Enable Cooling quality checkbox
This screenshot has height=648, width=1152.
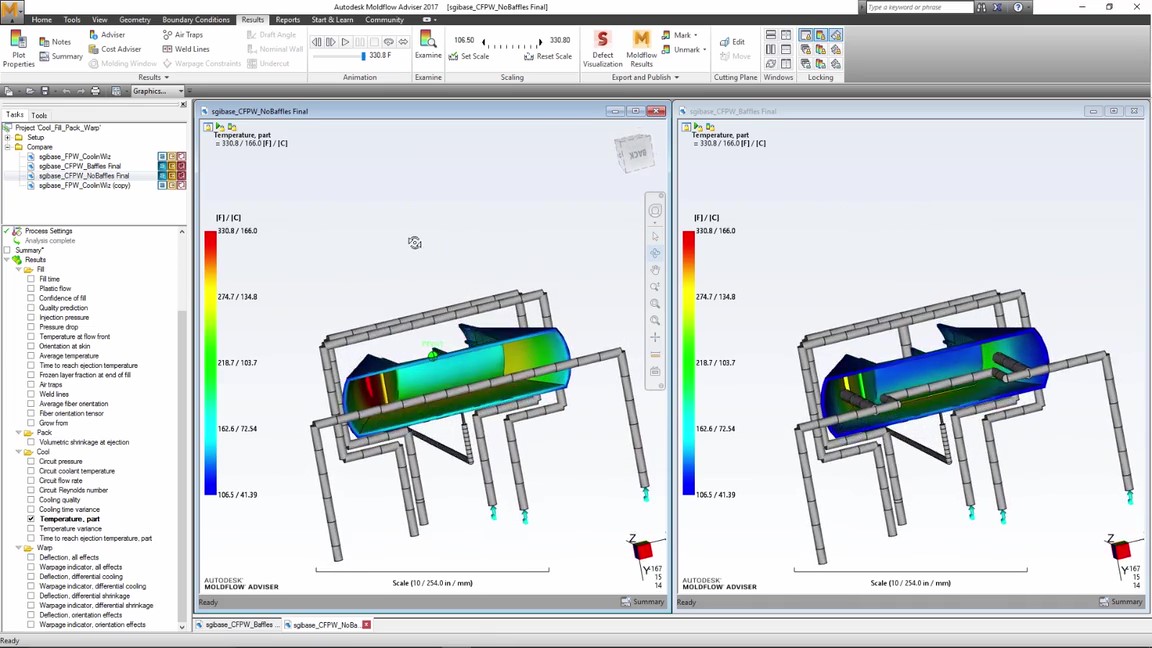tap(31, 500)
